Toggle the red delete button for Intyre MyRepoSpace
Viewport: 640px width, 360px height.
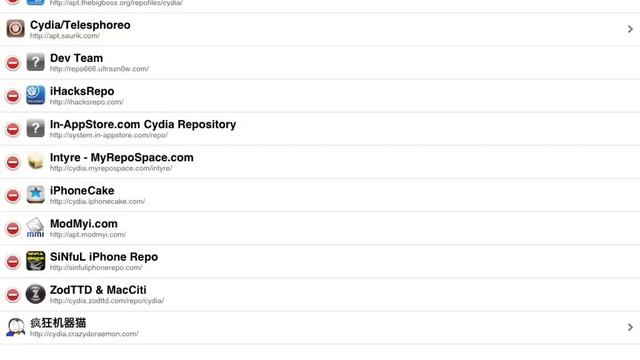coord(13,162)
